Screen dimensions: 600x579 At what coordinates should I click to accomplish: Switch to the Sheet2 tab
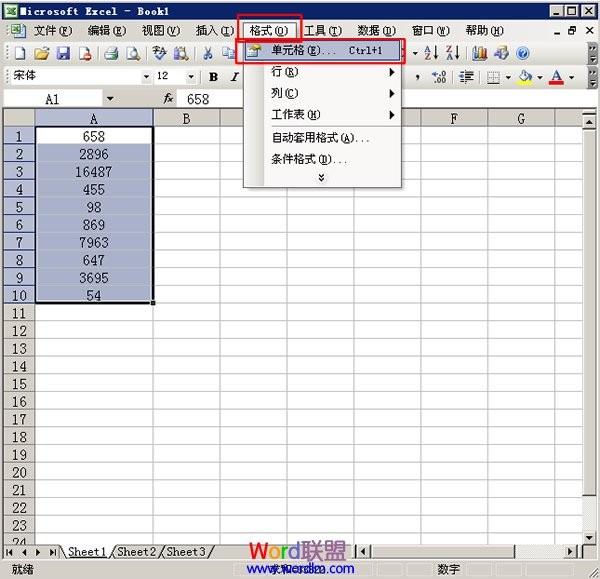tap(137, 552)
